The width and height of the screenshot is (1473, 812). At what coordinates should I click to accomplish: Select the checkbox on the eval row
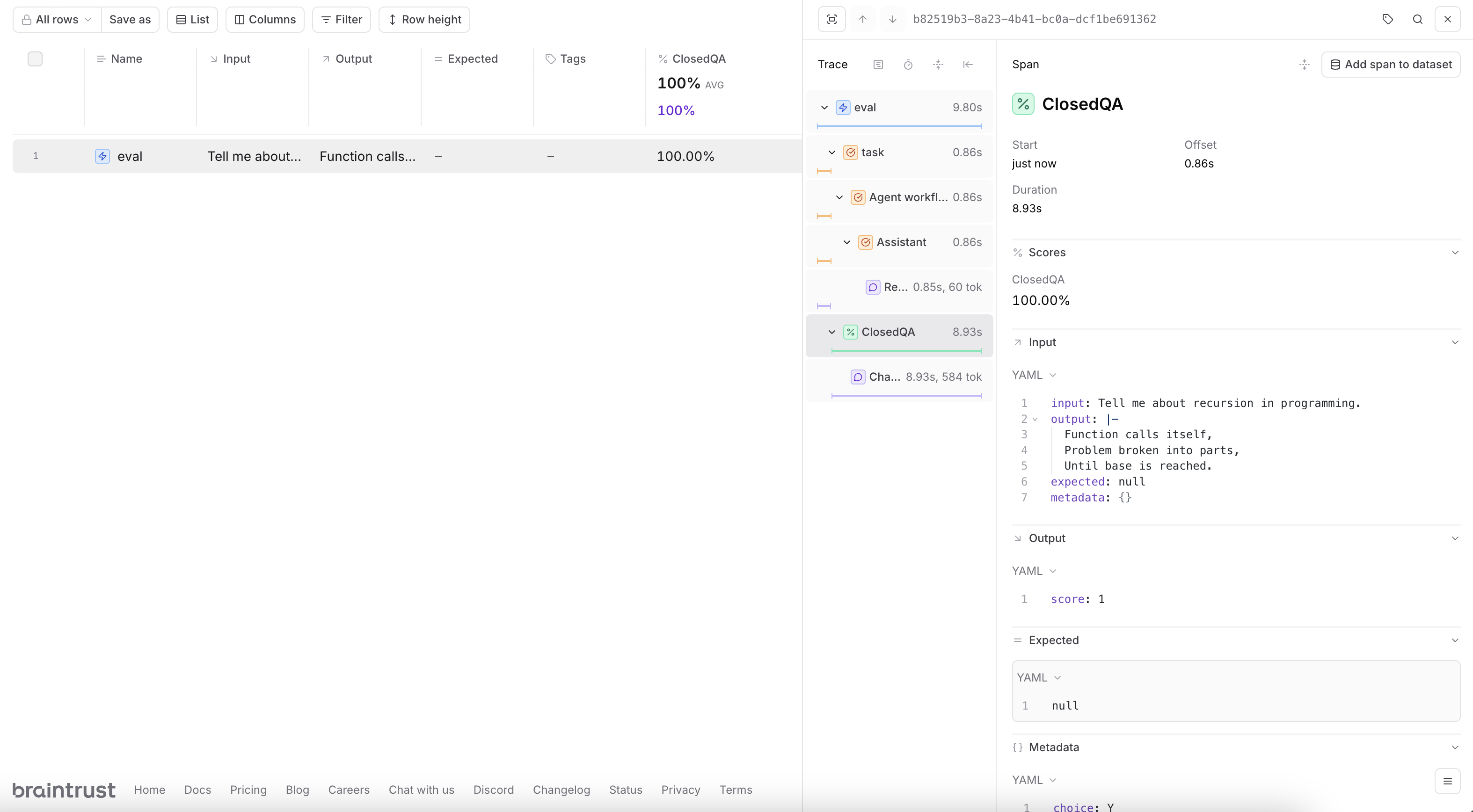(35, 155)
